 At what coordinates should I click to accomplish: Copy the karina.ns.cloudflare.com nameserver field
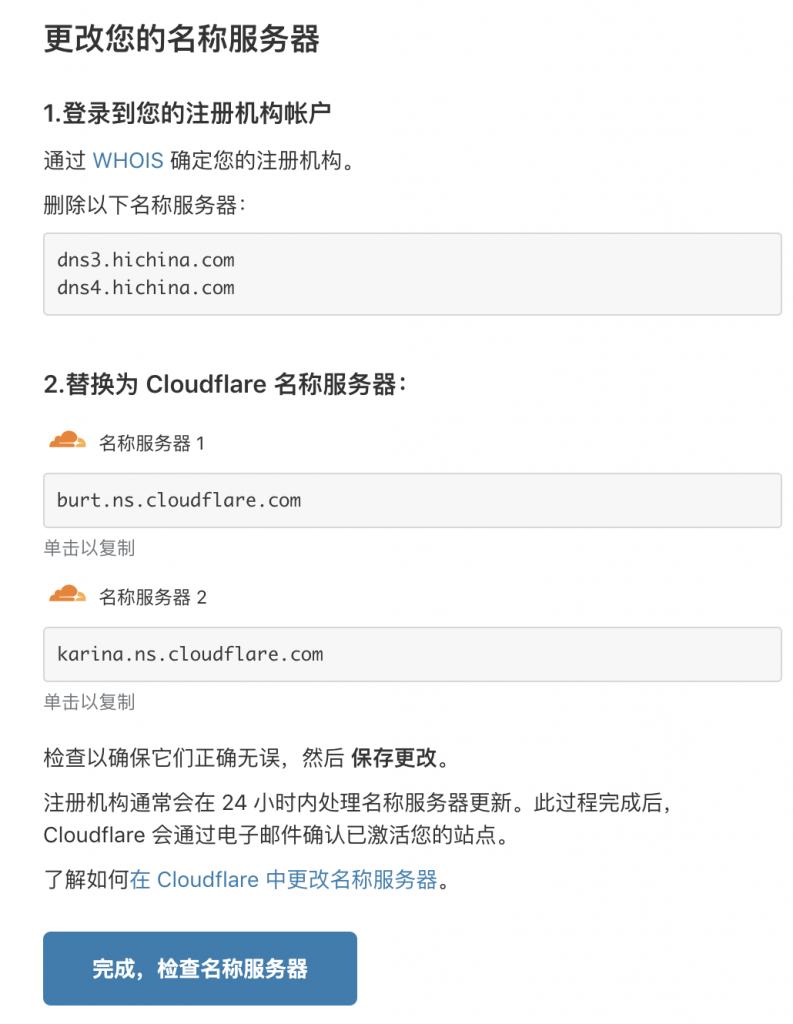pyautogui.click(x=412, y=654)
